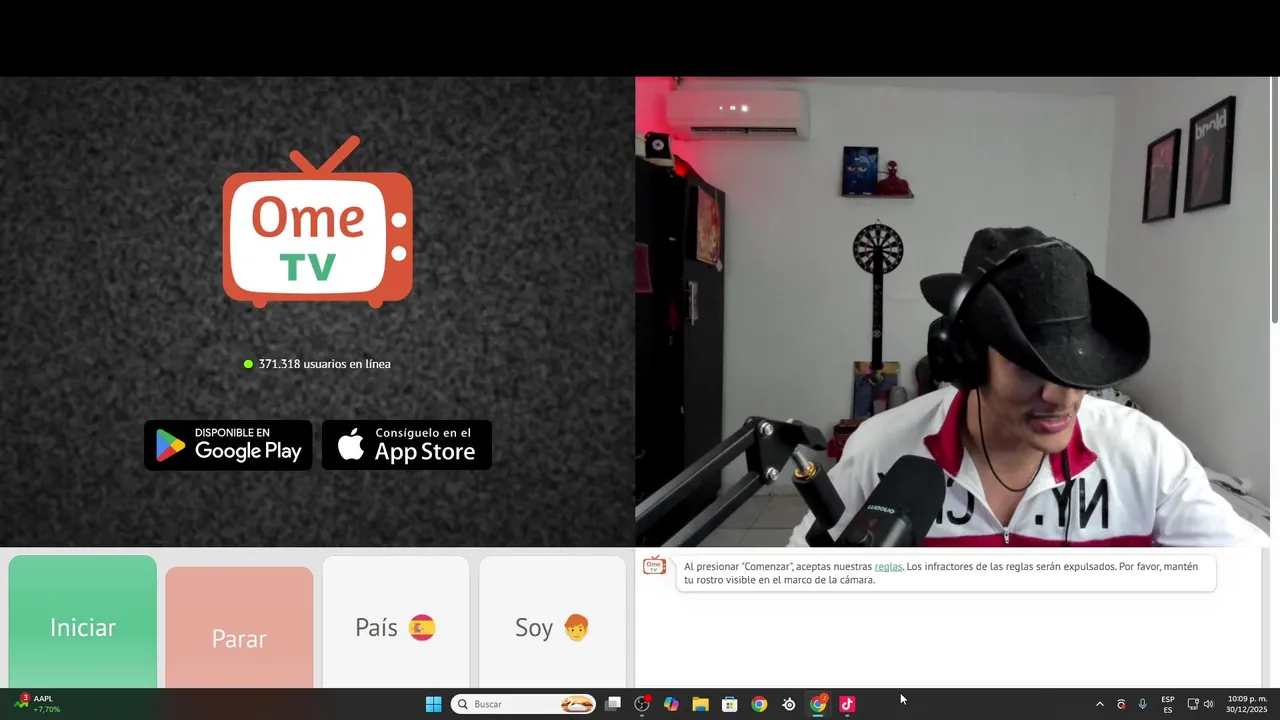Open the clock showing 10:09 p. m.
This screenshot has height=720, width=1280.
pos(1247,704)
